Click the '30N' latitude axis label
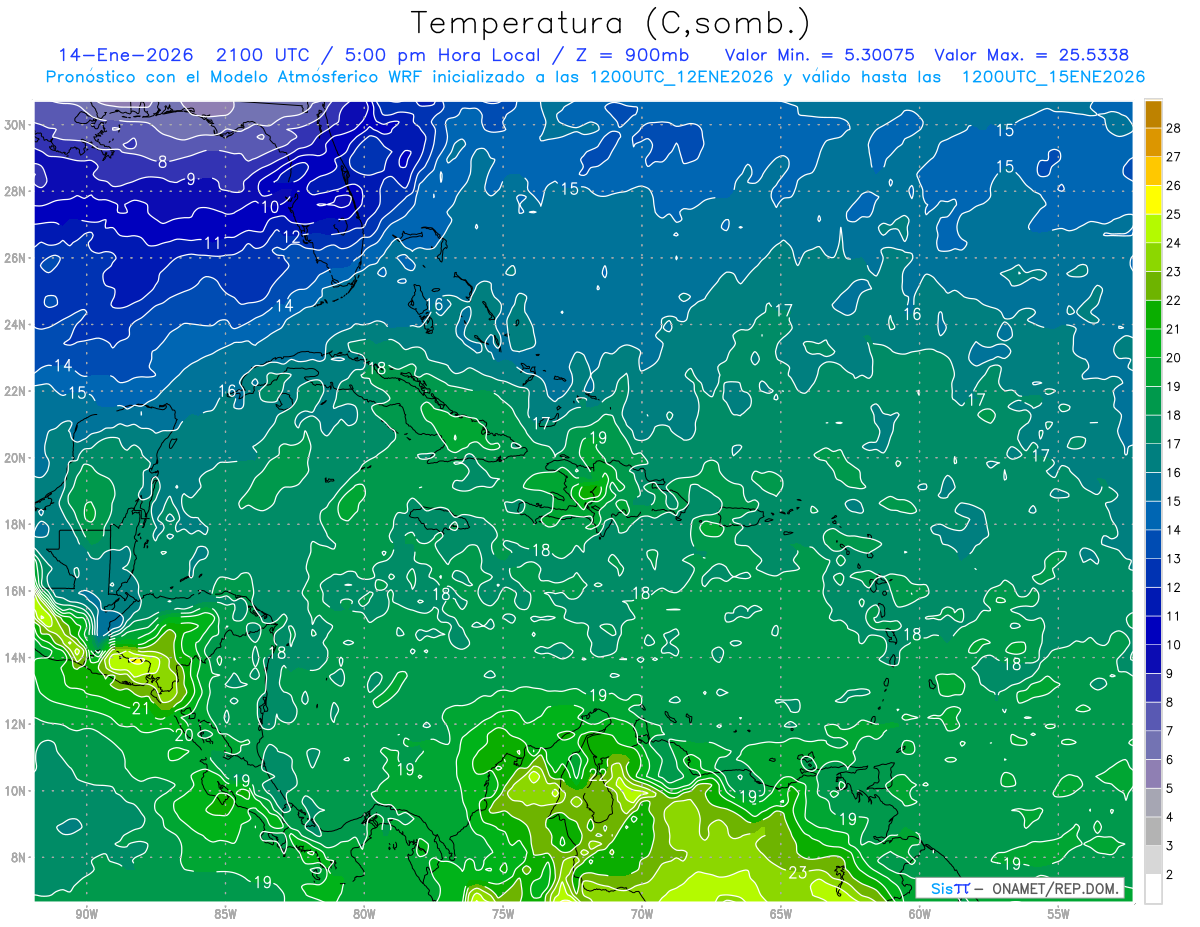 click(x=17, y=125)
